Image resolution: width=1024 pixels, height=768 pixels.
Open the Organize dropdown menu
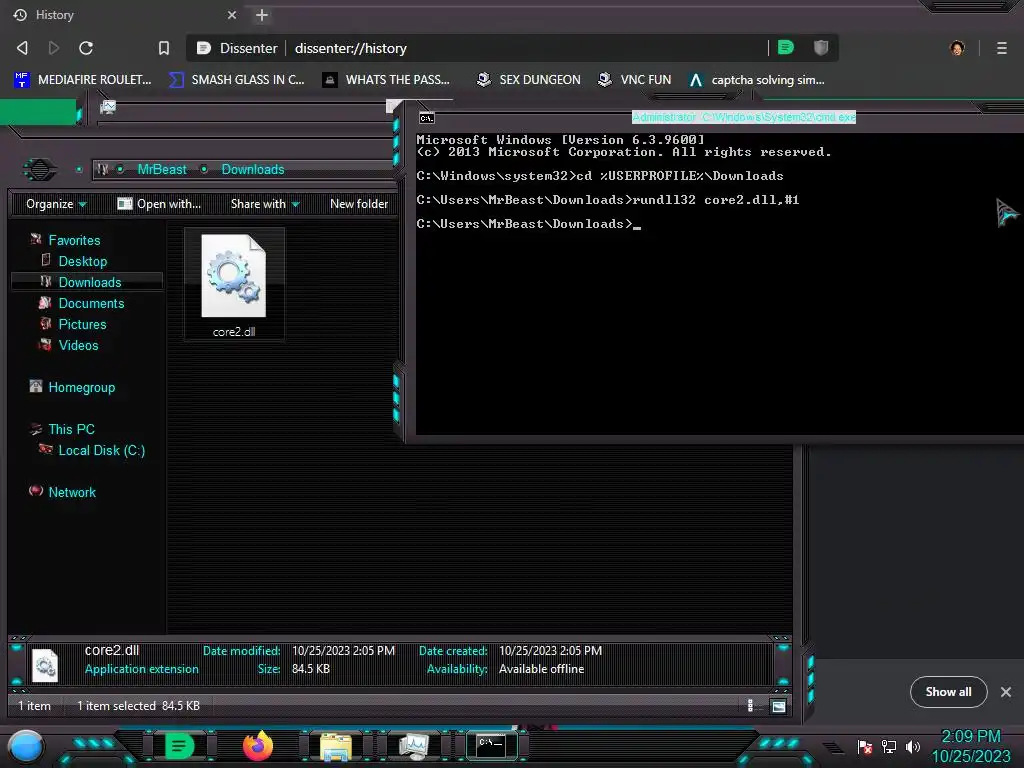[56, 204]
